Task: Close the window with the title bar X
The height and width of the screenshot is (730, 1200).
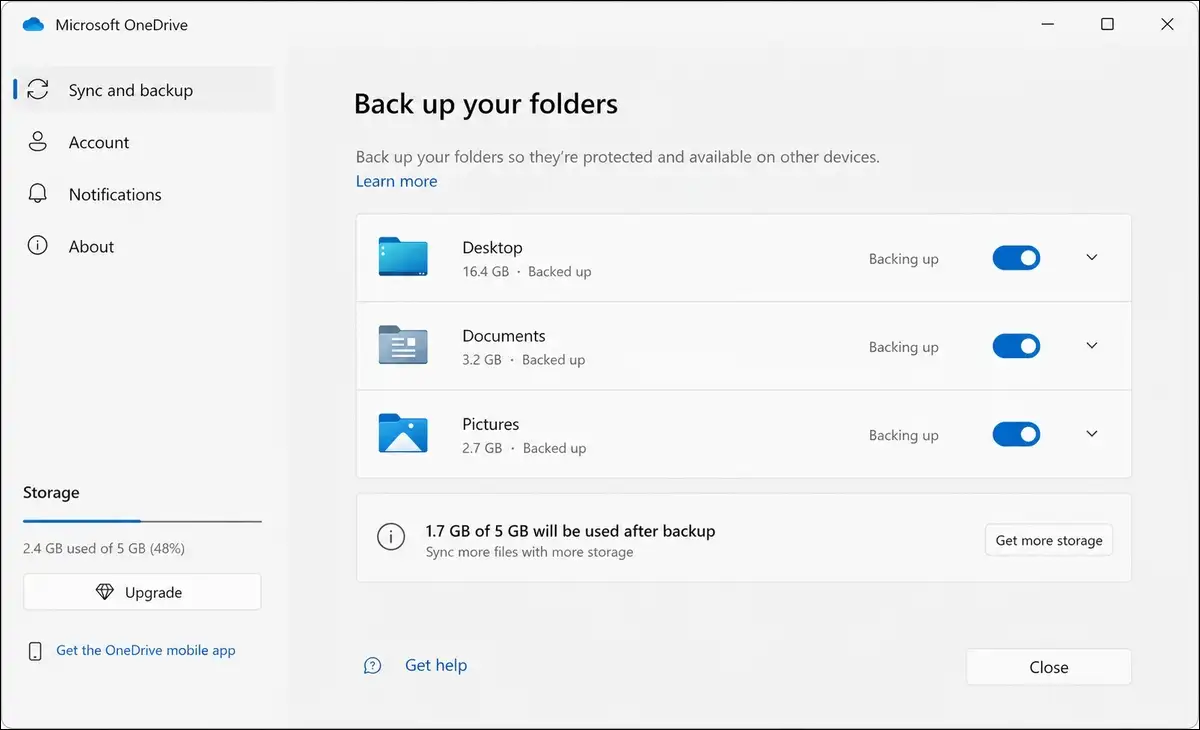Action: [x=1167, y=24]
